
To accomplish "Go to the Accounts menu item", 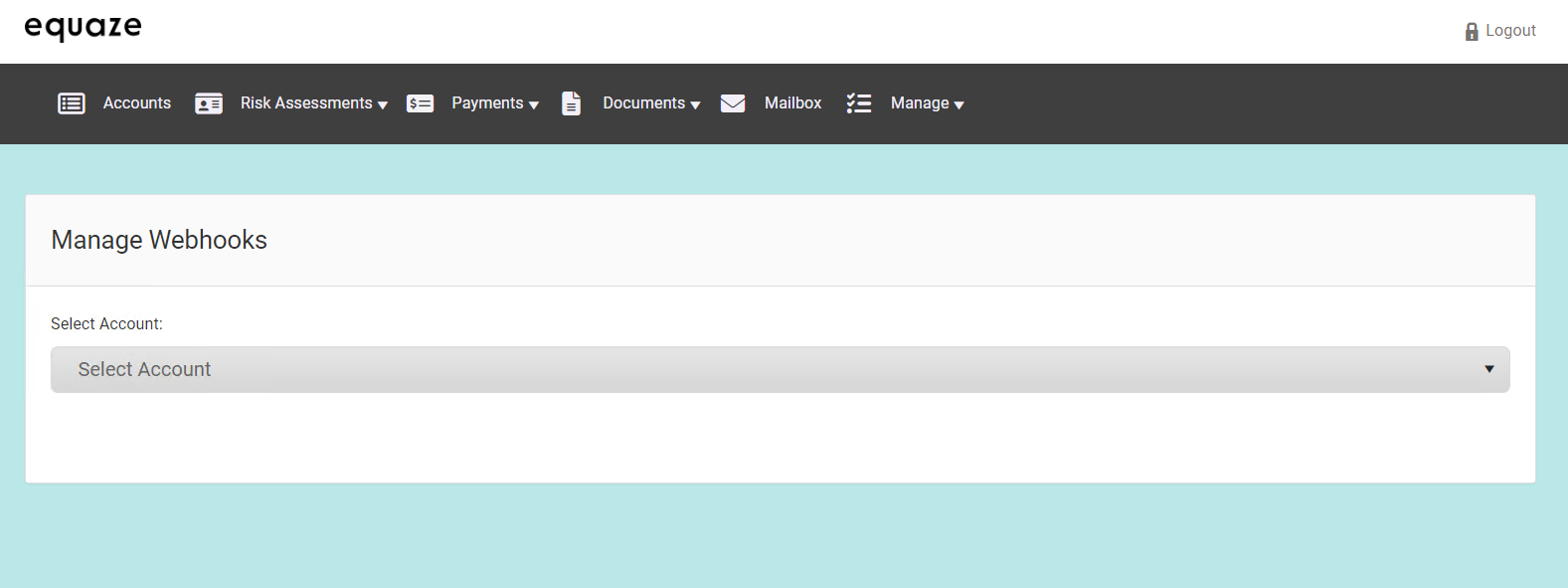I will point(137,103).
